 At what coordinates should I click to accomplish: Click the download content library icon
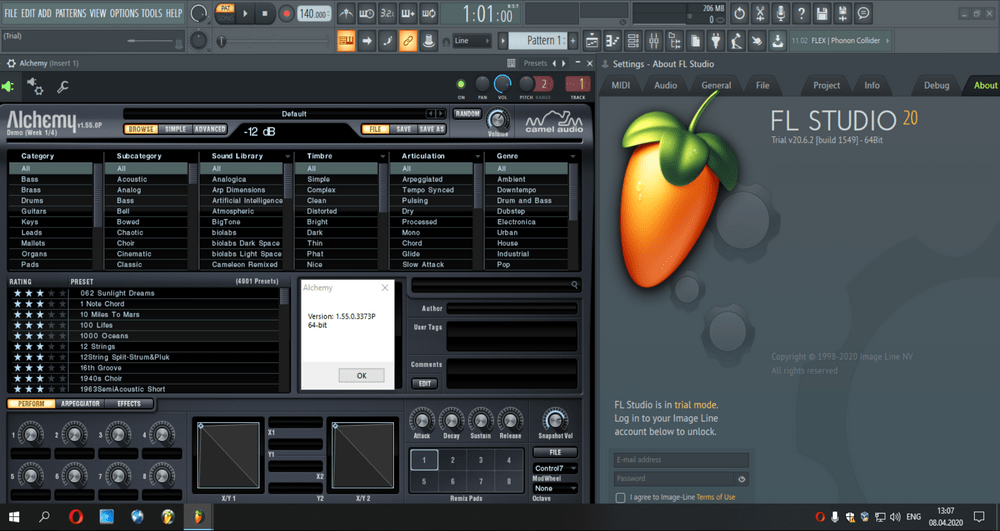[x=777, y=41]
